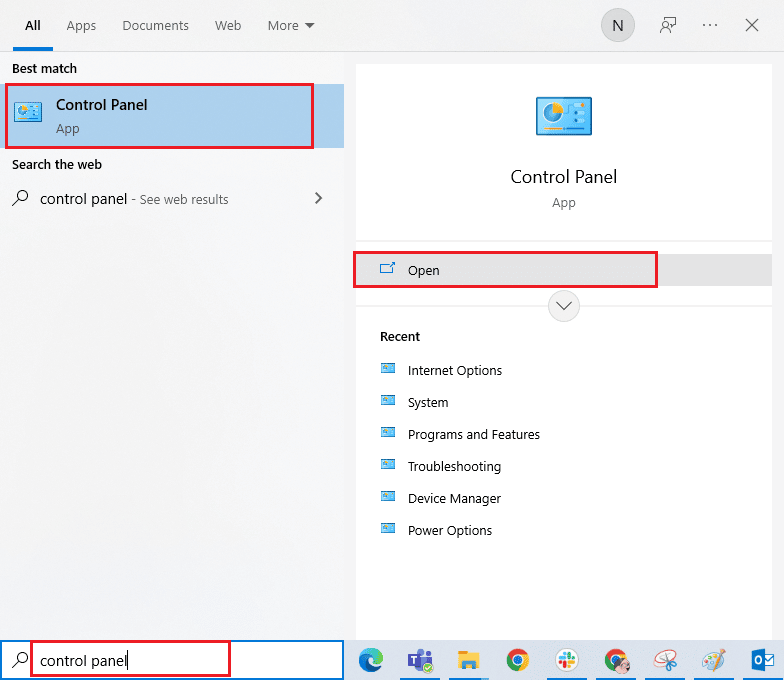Open Programs and Features from Recent
The image size is (784, 680).
474,434
